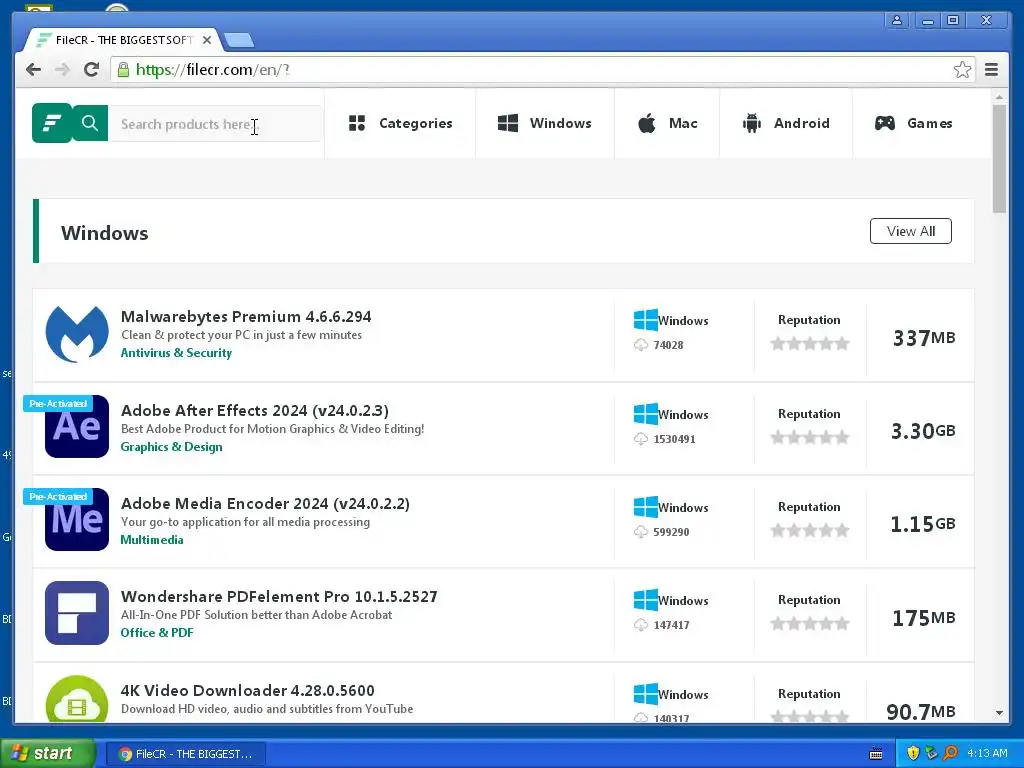Click the 337MB size text
This screenshot has height=768, width=1024.
pos(924,338)
